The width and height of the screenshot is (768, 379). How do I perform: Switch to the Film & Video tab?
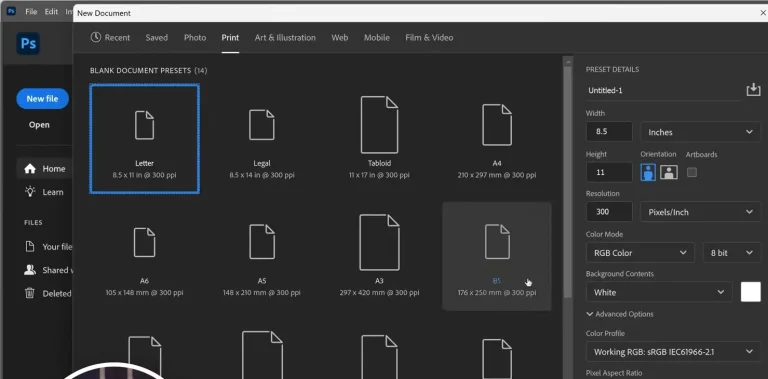429,37
